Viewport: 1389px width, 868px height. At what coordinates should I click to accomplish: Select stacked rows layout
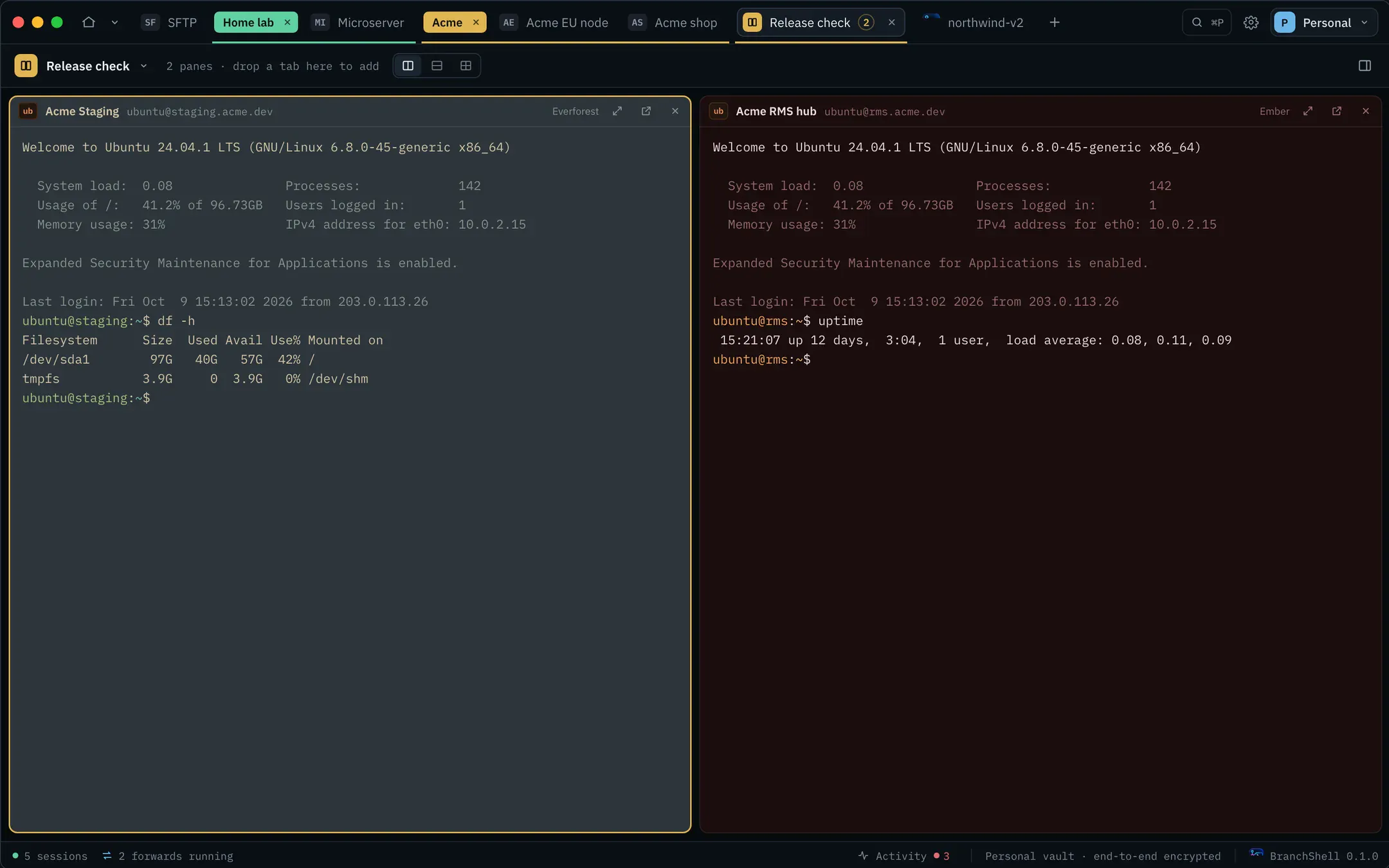[x=437, y=66]
